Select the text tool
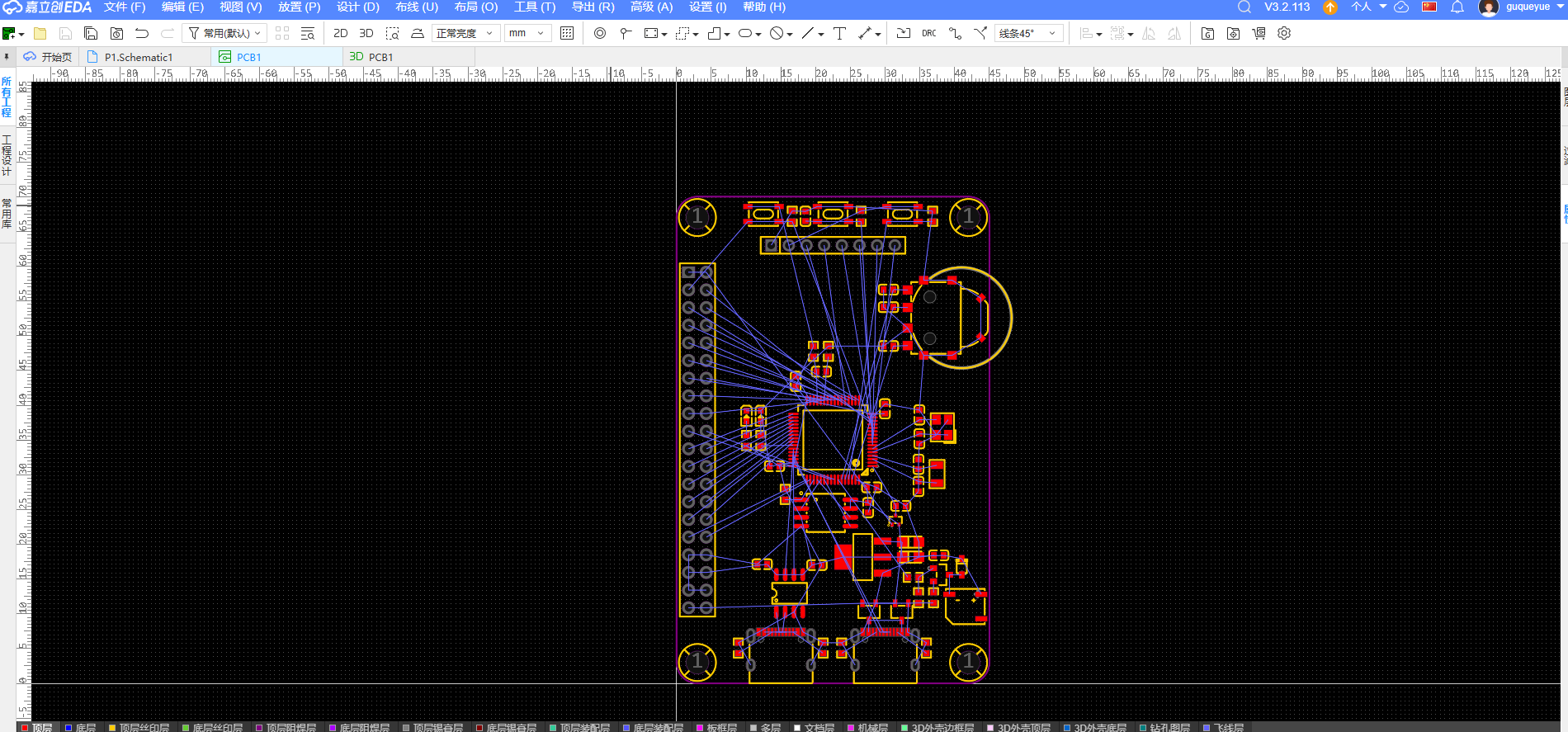This screenshot has height=732, width=1568. pos(839,34)
